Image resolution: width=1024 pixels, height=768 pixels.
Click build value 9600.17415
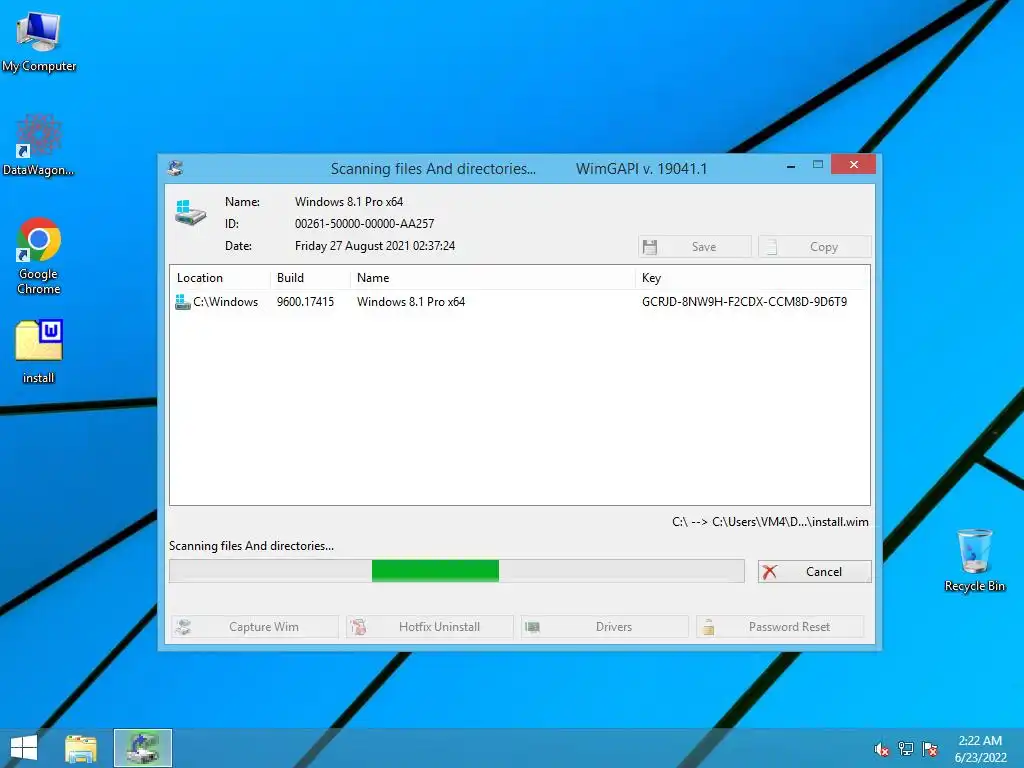(305, 302)
